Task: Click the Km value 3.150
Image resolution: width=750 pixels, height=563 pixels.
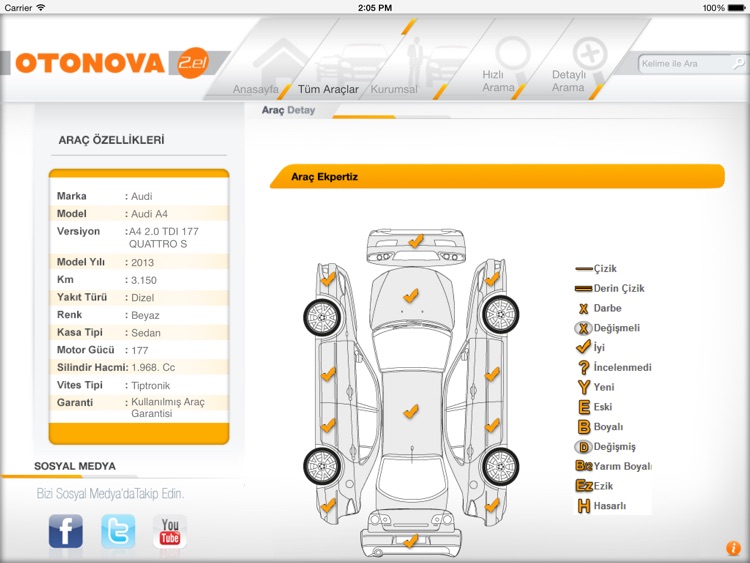Action: 143,280
